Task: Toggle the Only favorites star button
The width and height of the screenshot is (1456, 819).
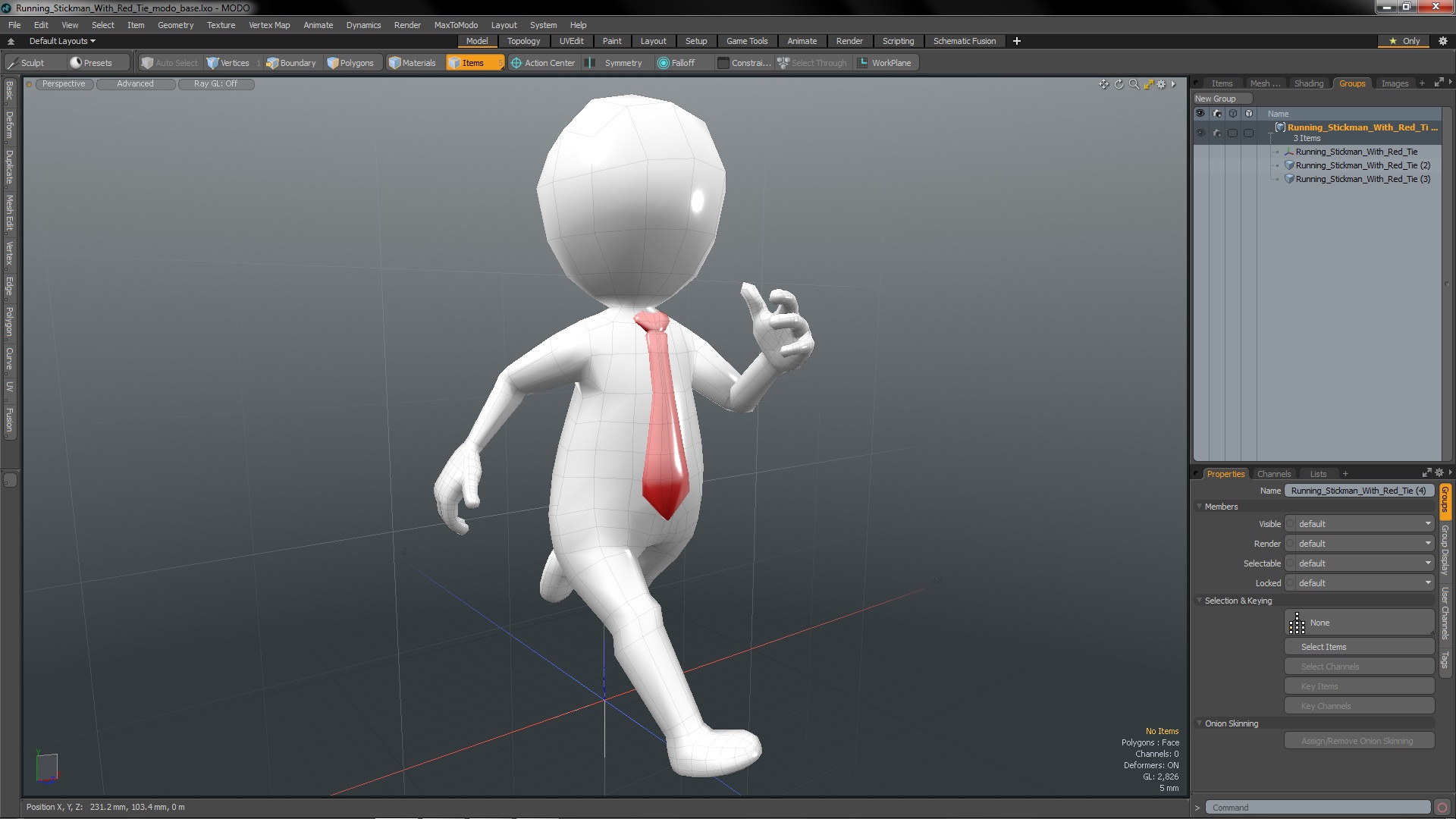Action: [x=1404, y=41]
